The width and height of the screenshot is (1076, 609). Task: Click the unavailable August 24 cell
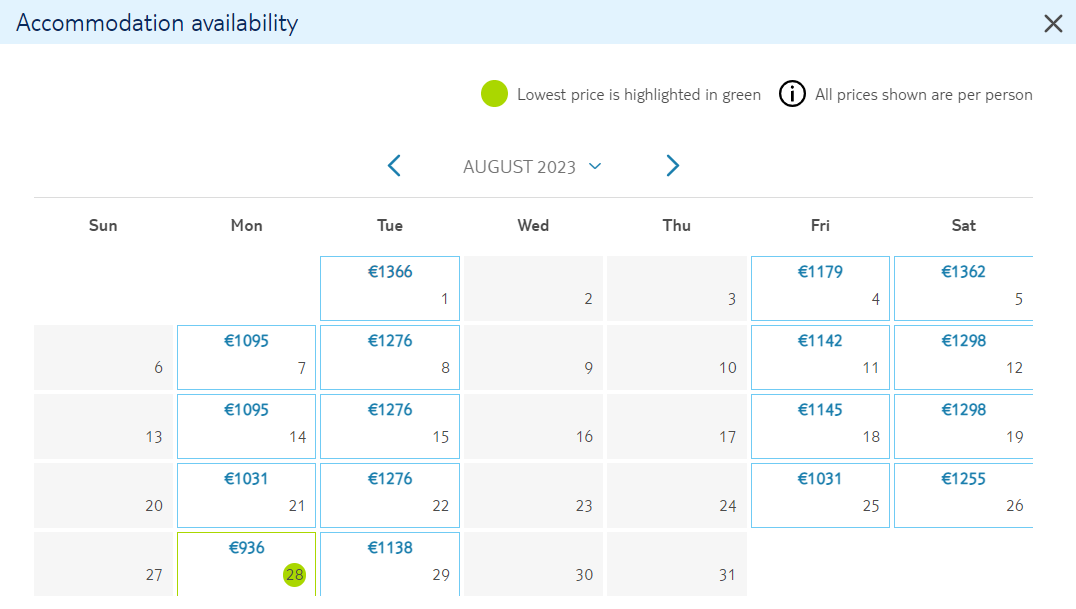[677, 496]
